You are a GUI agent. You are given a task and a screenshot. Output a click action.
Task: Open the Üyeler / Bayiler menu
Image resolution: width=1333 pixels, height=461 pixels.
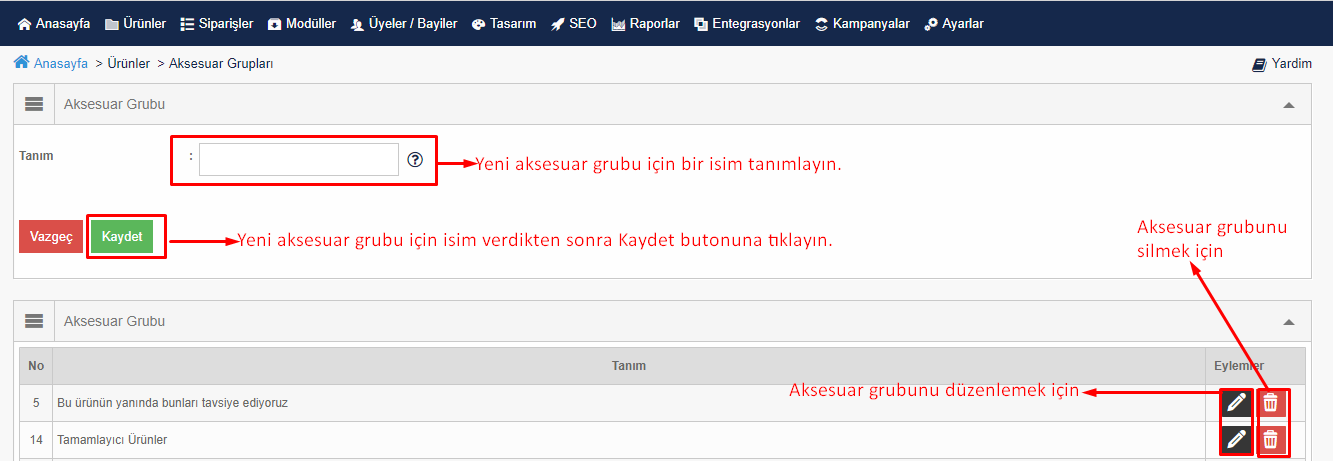(x=404, y=23)
